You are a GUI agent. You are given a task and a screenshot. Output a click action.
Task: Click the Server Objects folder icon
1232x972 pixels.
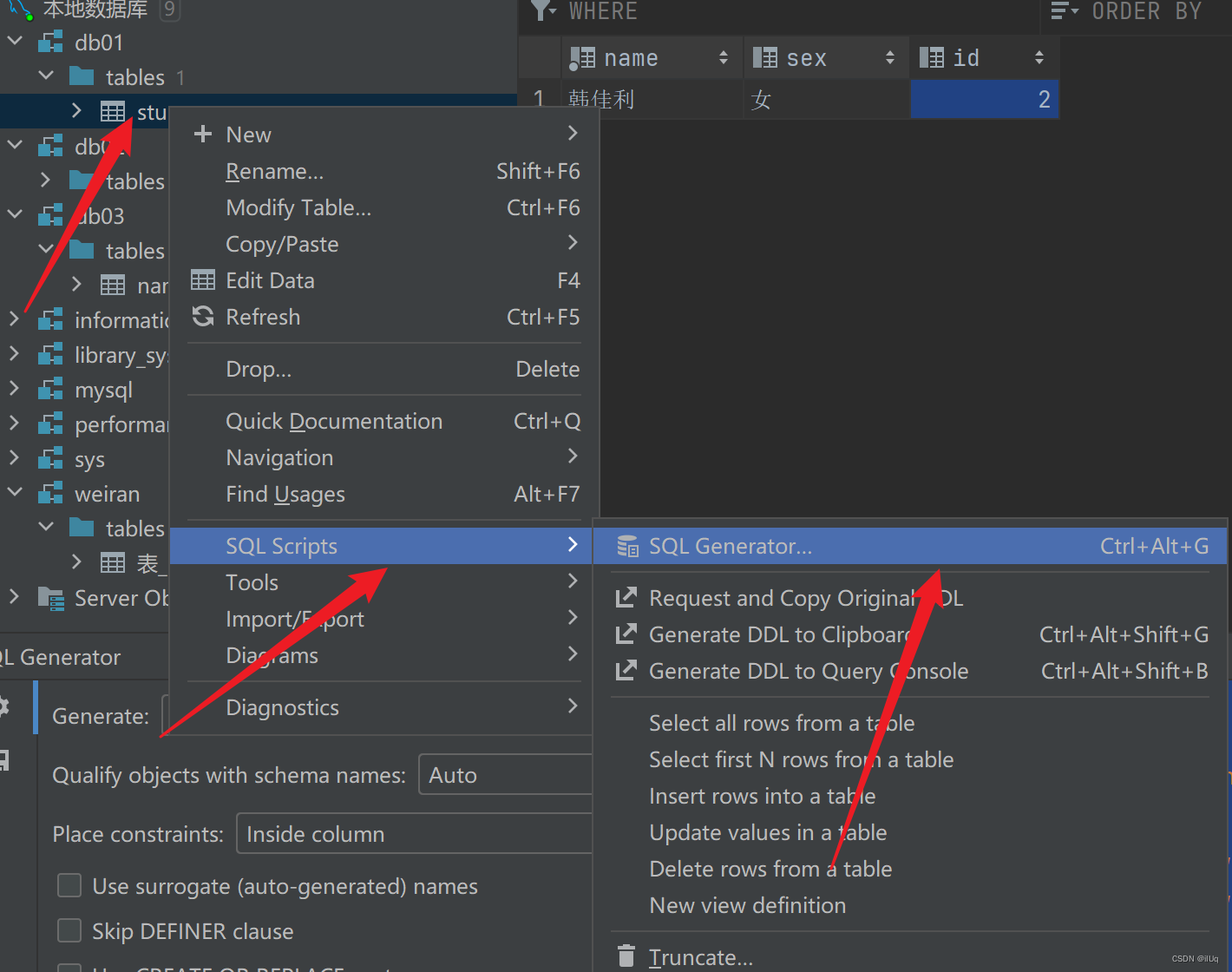pos(50,598)
